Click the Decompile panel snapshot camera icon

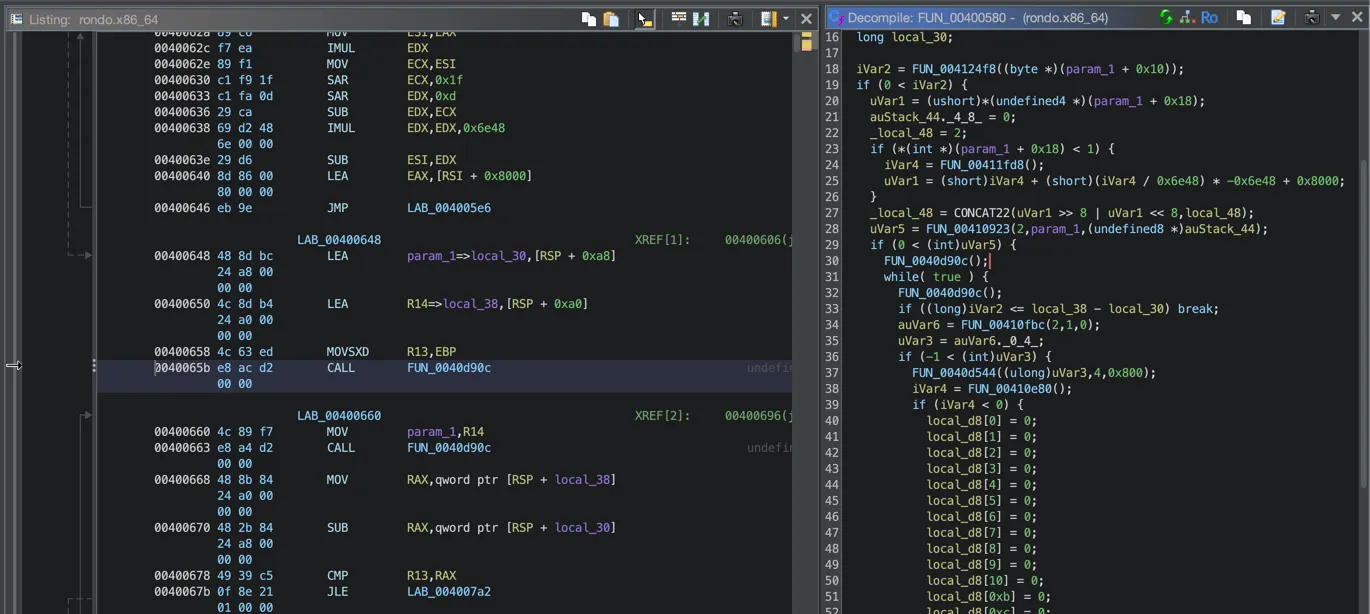[x=1311, y=17]
